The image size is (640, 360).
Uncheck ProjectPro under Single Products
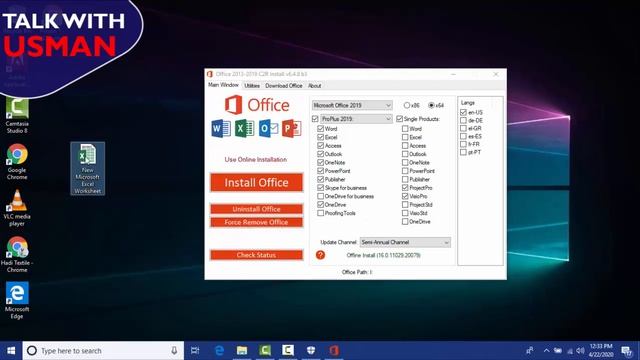[x=405, y=188]
